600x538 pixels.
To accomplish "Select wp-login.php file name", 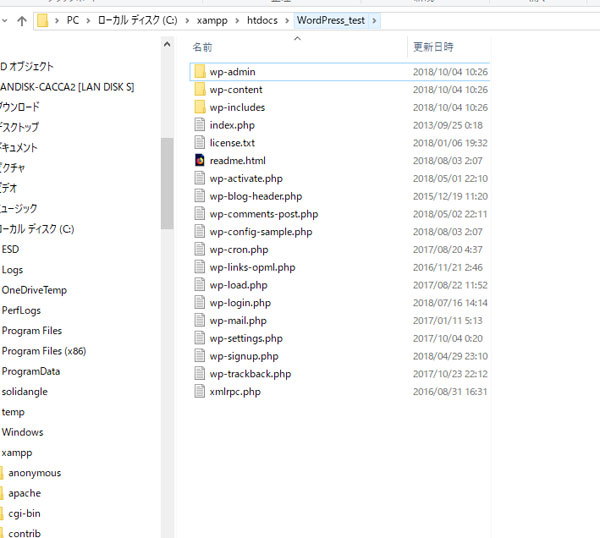I will click(240, 303).
